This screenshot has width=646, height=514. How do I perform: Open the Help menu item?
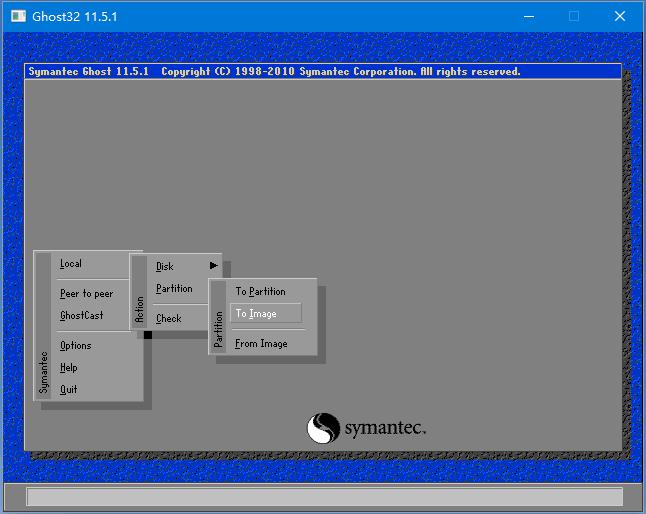[x=68, y=368]
